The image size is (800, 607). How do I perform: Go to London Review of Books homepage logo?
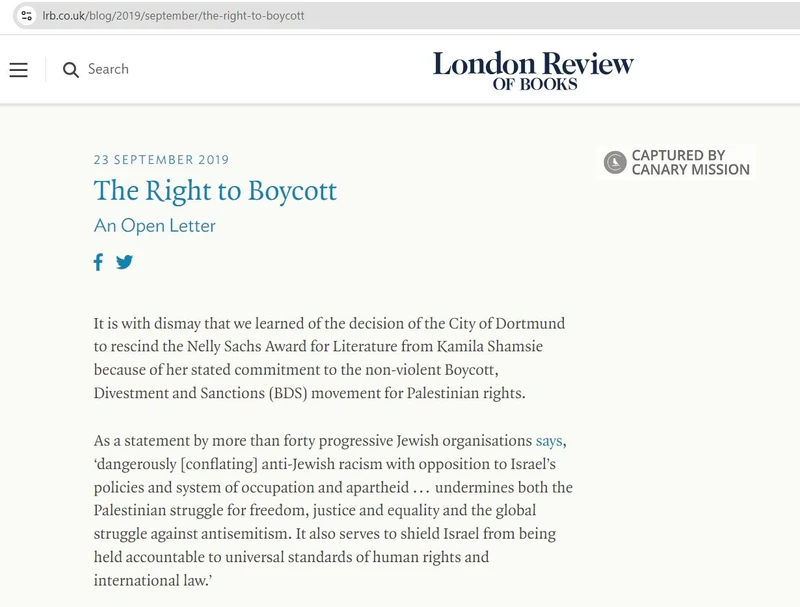click(533, 70)
